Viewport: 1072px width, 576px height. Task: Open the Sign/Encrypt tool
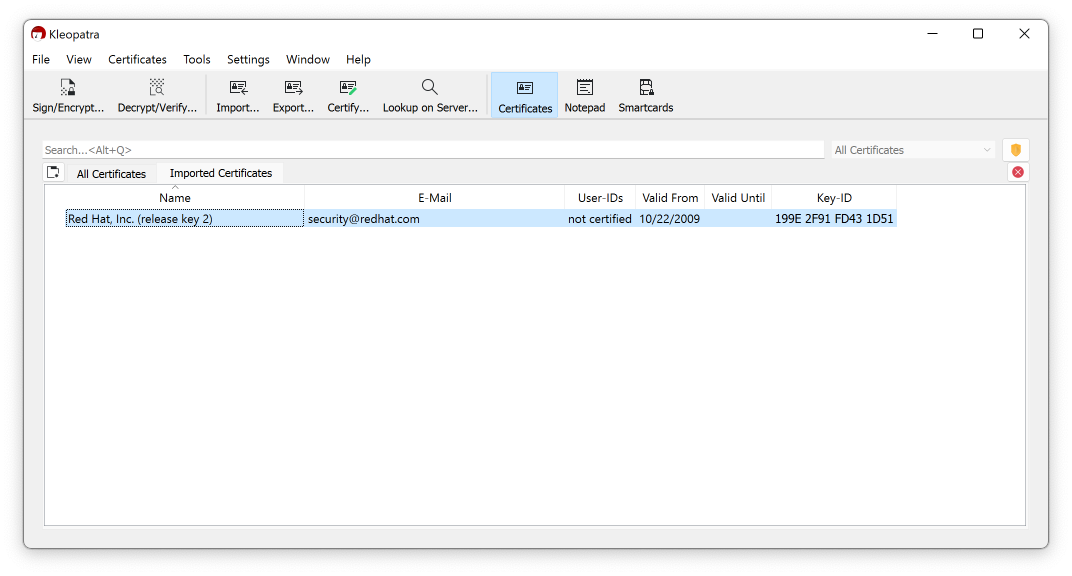[67, 95]
